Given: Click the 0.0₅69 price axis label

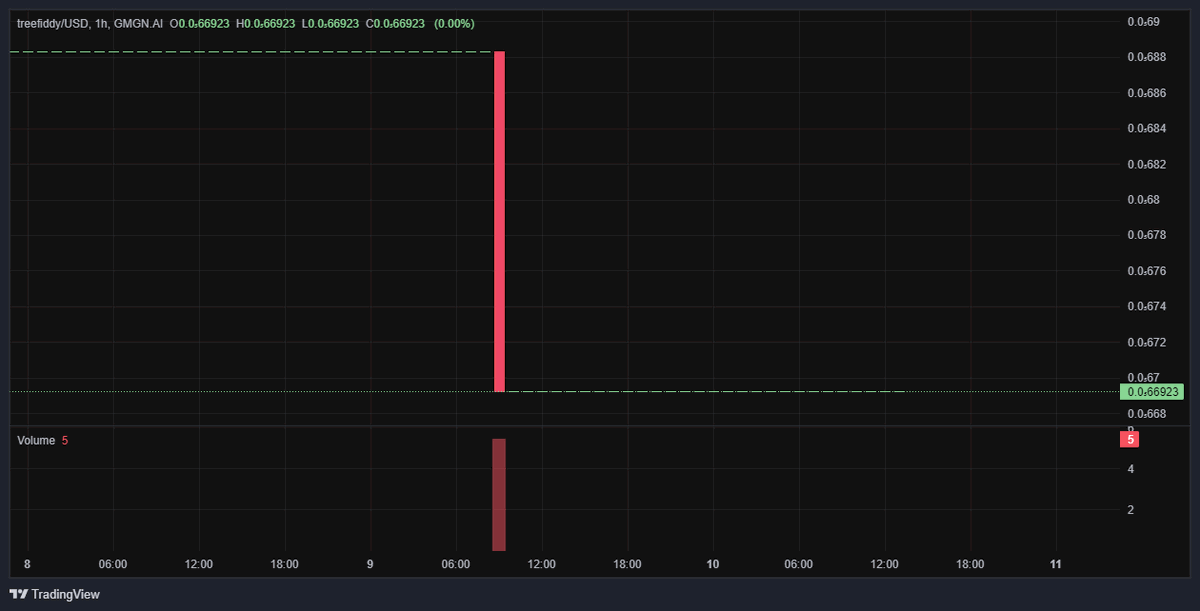Looking at the screenshot, I should [1143, 21].
